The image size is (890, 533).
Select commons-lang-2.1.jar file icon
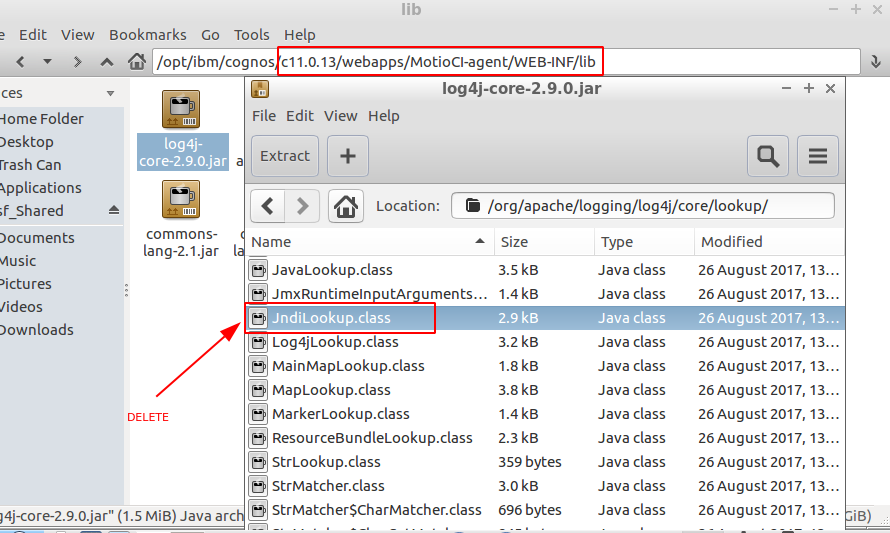(x=181, y=199)
